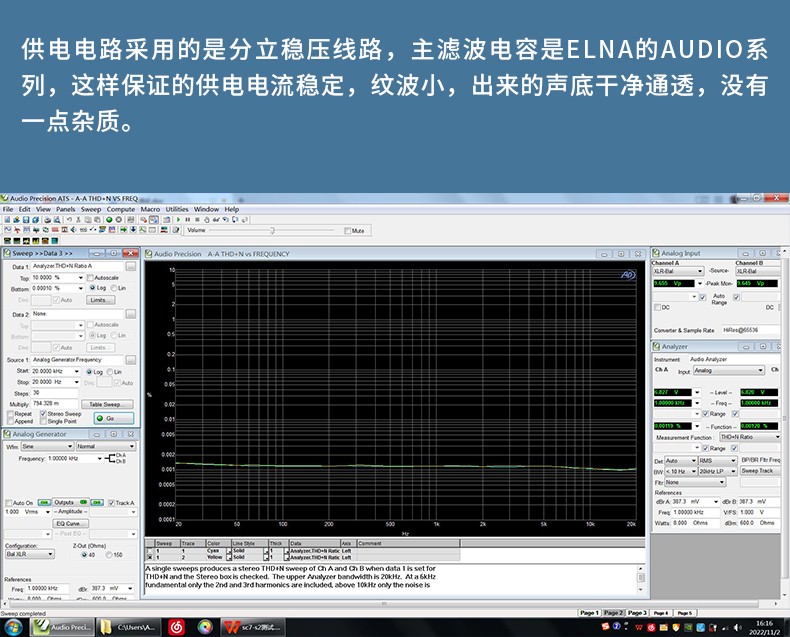Enable Autoscale for Data 1
Screen dimensions: 790x637
click(x=90, y=278)
